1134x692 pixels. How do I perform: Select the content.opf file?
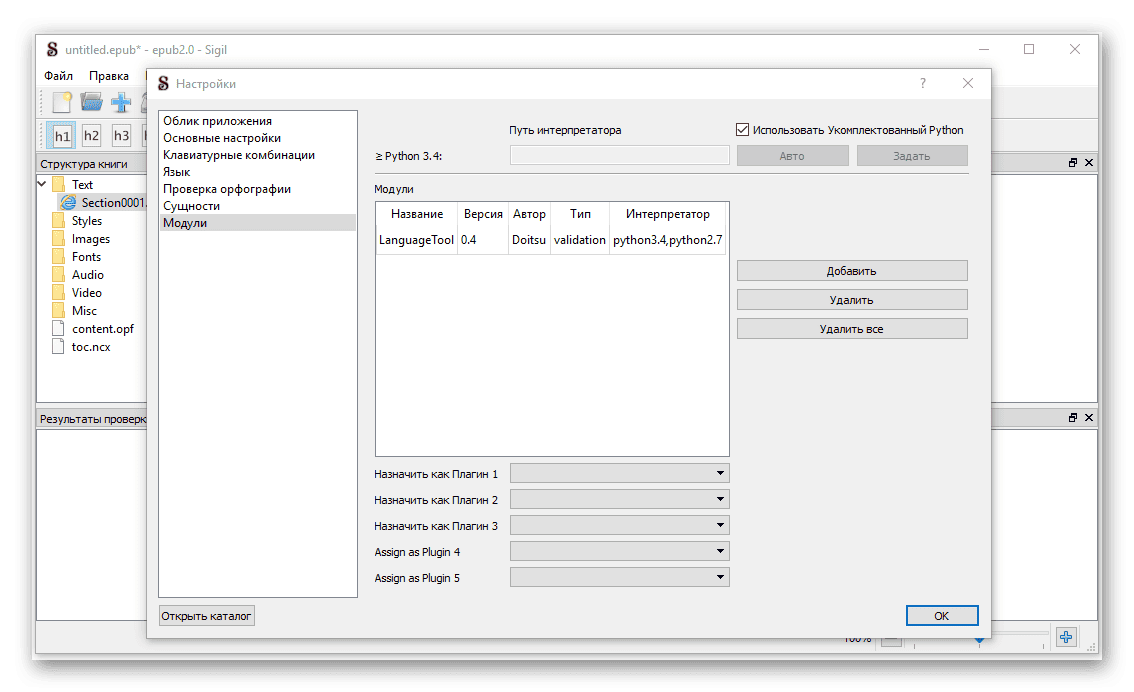(x=103, y=329)
